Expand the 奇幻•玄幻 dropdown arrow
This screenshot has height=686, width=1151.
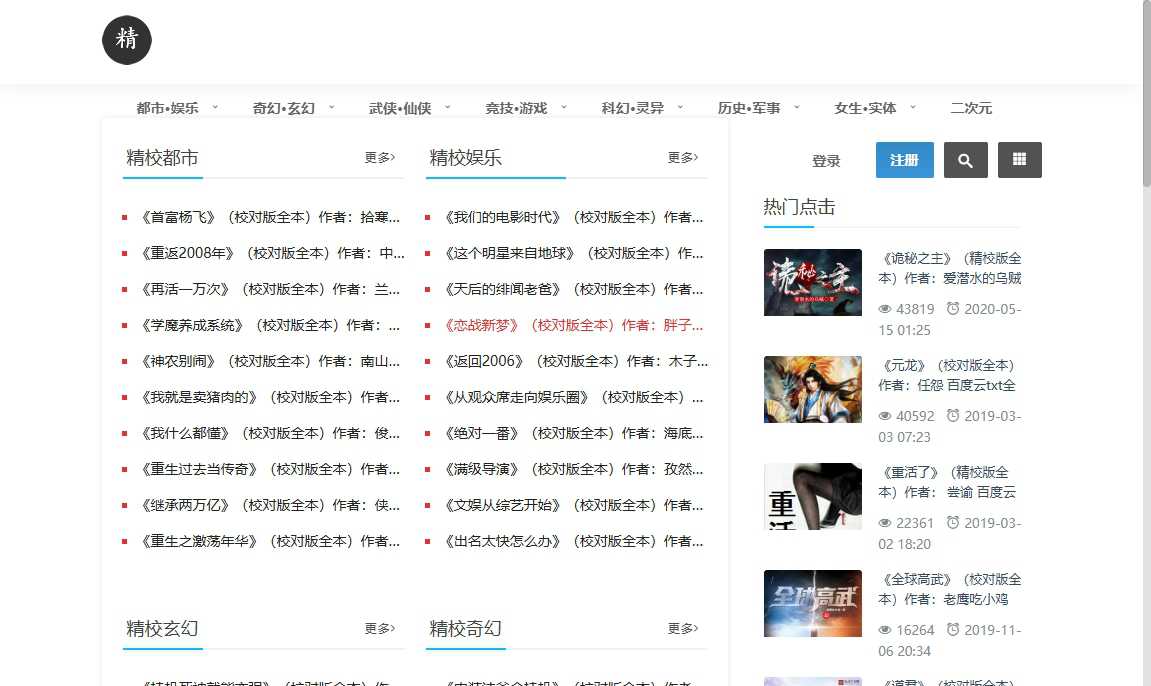click(332, 107)
